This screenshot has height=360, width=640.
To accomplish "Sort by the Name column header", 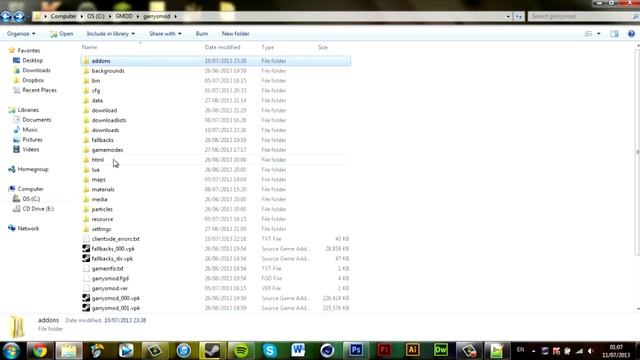I will [89, 47].
